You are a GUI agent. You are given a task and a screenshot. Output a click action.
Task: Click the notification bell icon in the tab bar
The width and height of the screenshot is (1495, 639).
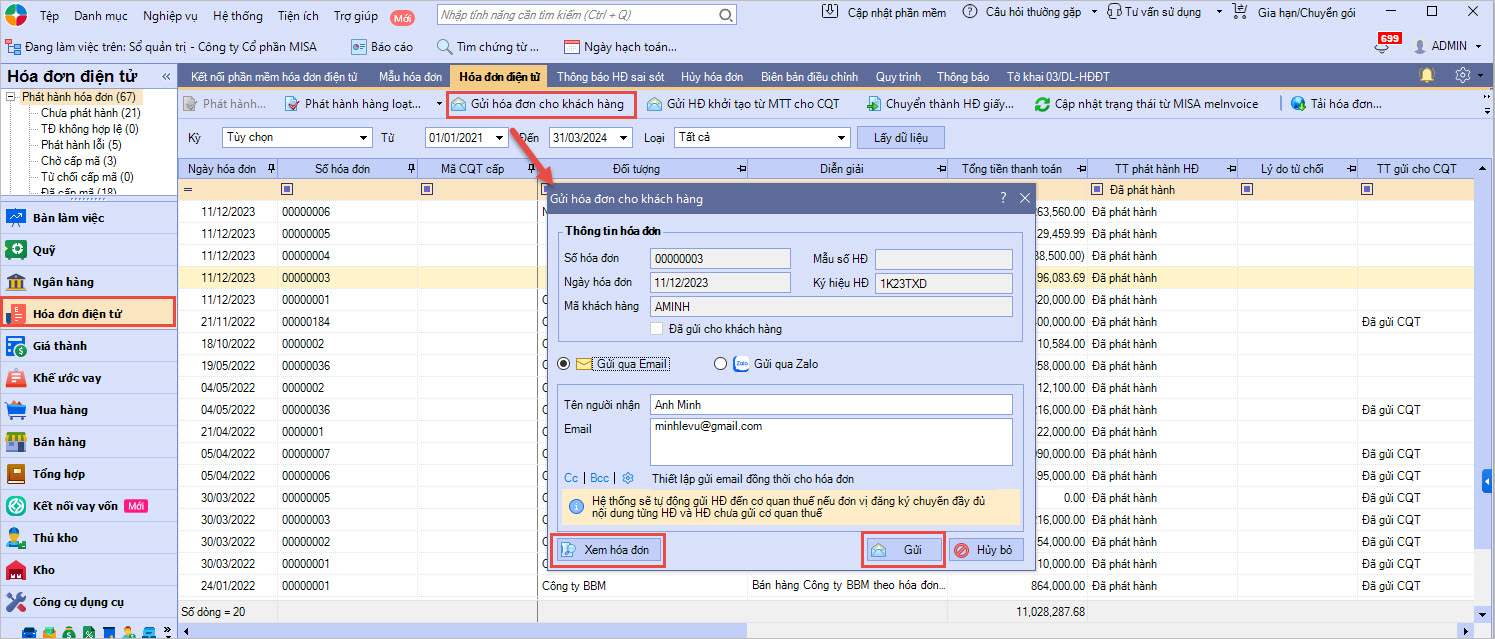click(x=1426, y=76)
